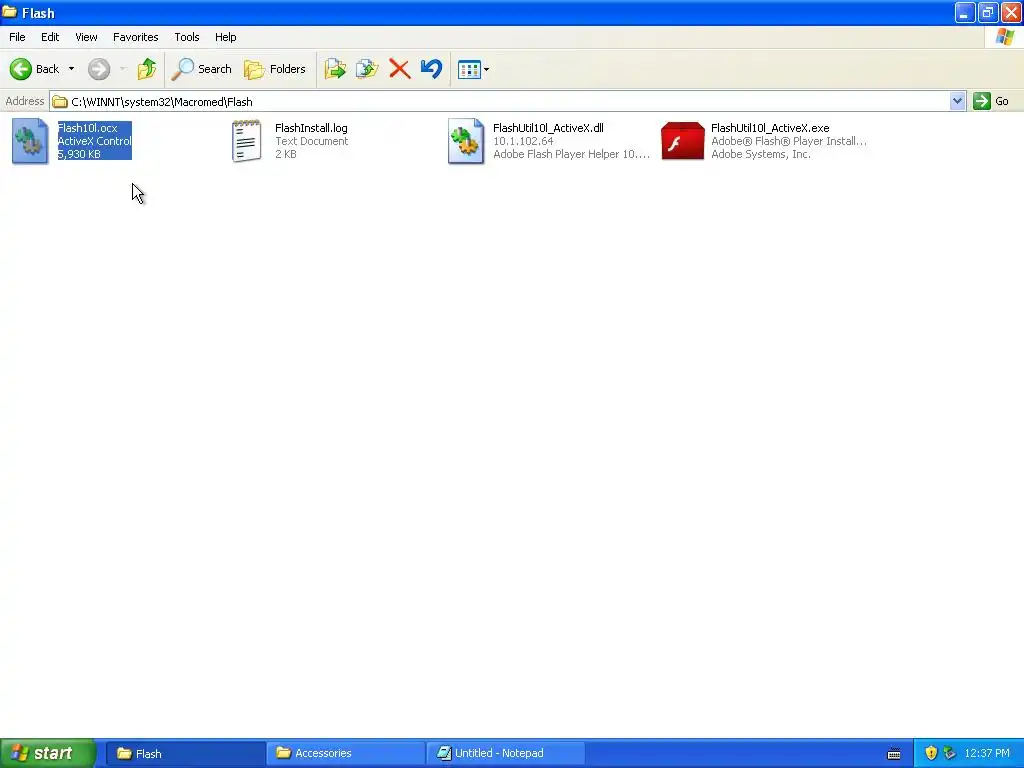Screen dimensions: 1024x768
Task: Click the keyboard tray icon
Action: [x=894, y=754]
